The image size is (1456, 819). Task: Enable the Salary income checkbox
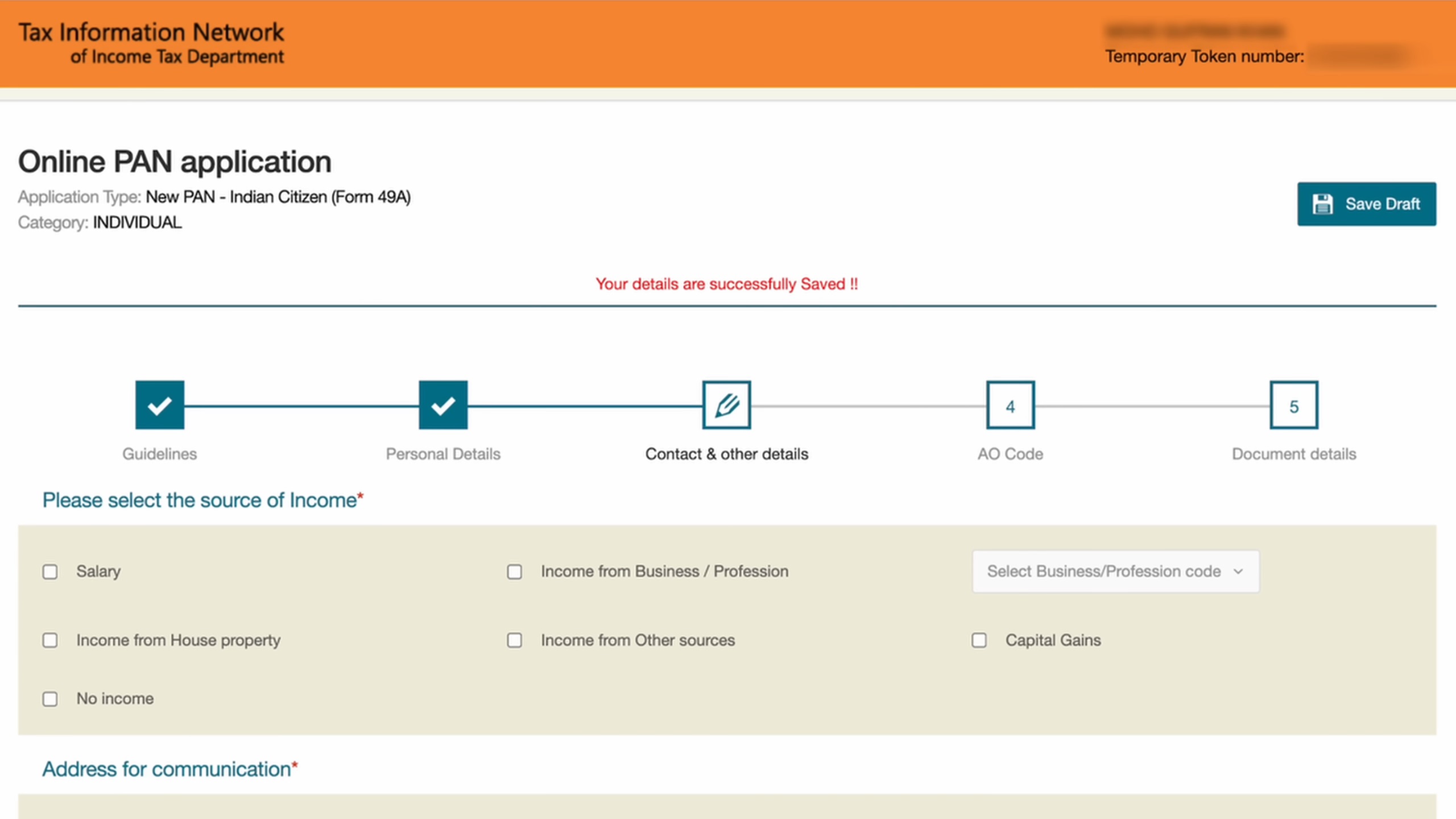(50, 572)
